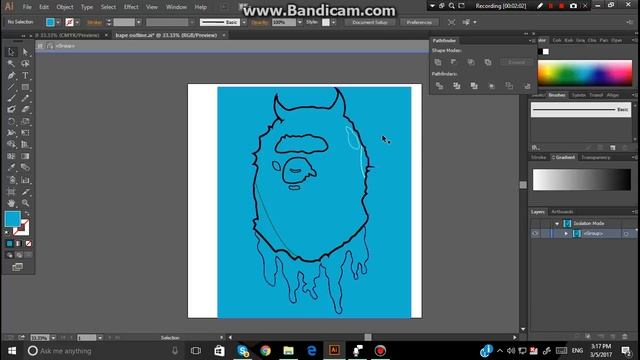This screenshot has width=640, height=360.
Task: Select the Pen tool
Action: pos(11,76)
